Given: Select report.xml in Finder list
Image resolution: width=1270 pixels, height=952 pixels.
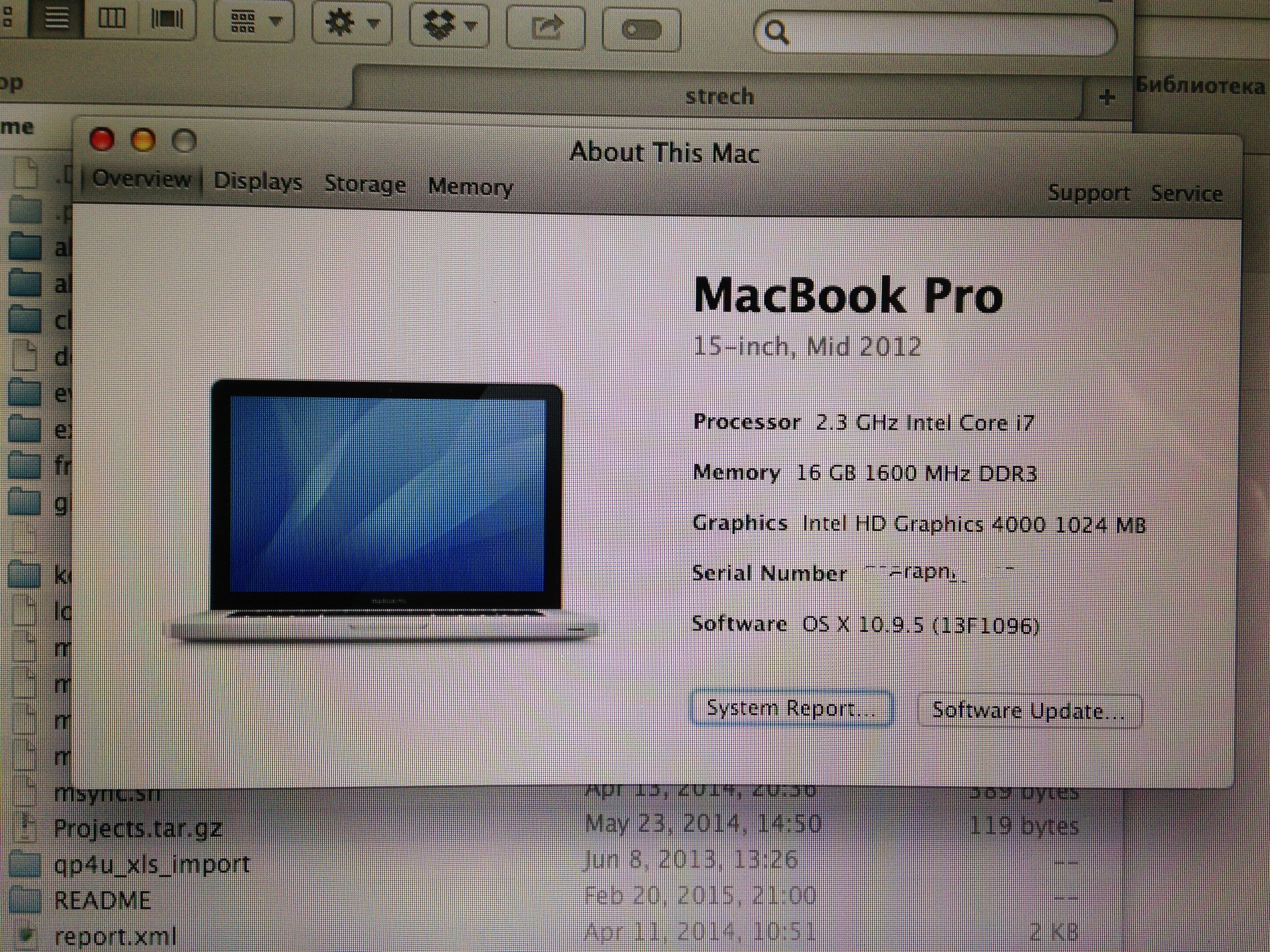Looking at the screenshot, I should click(115, 936).
